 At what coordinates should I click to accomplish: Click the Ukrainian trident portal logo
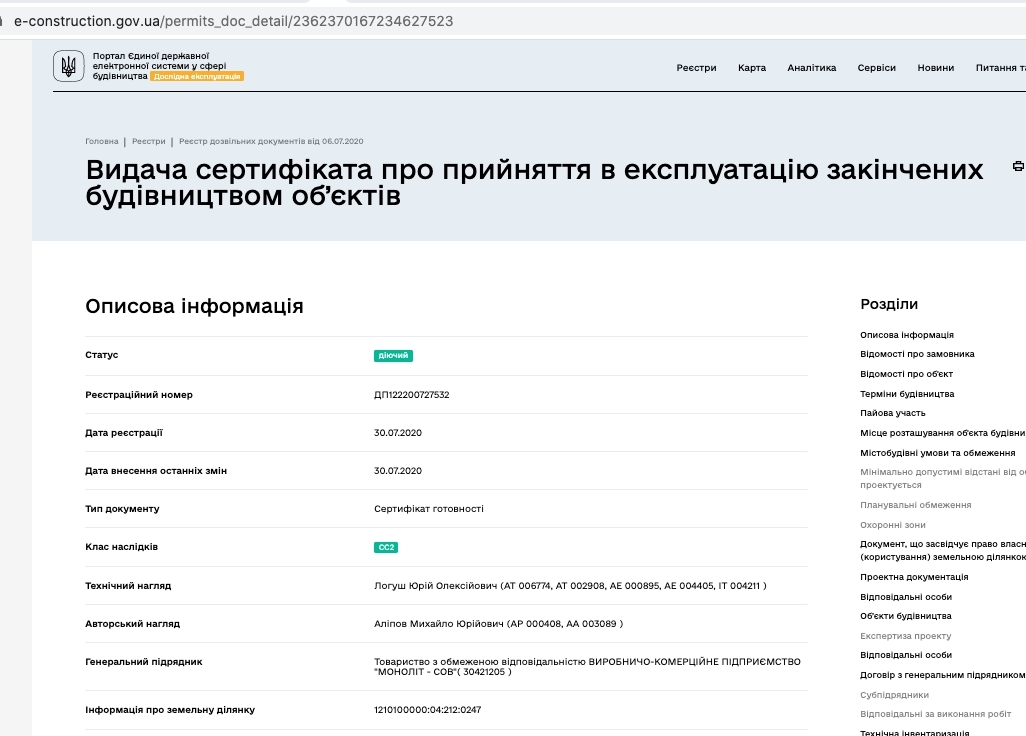pyautogui.click(x=69, y=66)
